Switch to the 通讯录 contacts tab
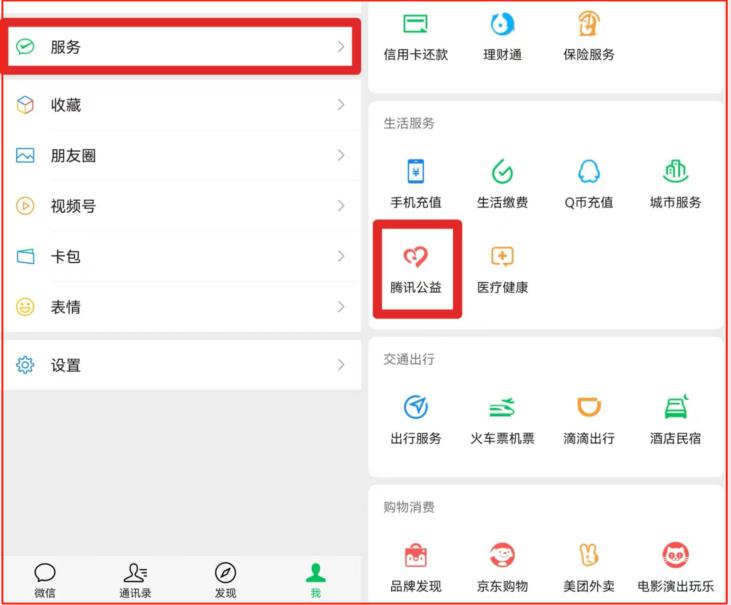Viewport: 731px width, 605px height. pyautogui.click(x=135, y=580)
